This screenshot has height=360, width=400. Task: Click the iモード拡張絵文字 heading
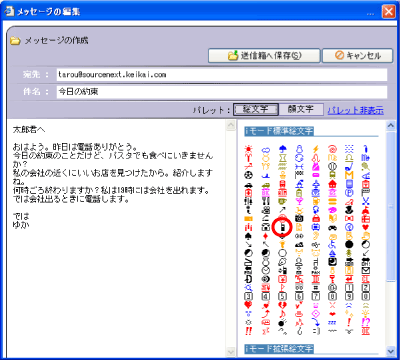pos(279,349)
